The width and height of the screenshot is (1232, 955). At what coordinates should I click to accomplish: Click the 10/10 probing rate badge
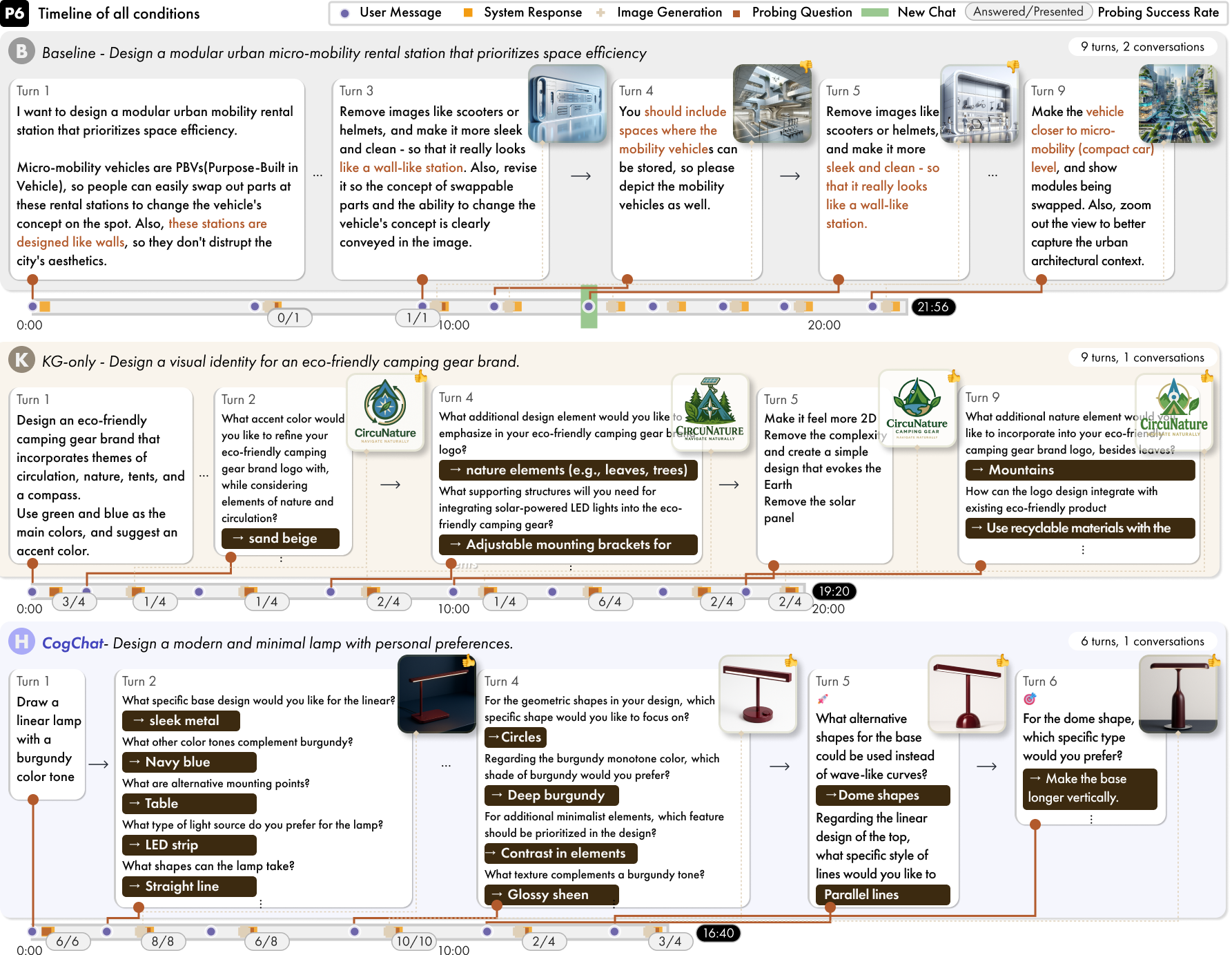tap(414, 941)
